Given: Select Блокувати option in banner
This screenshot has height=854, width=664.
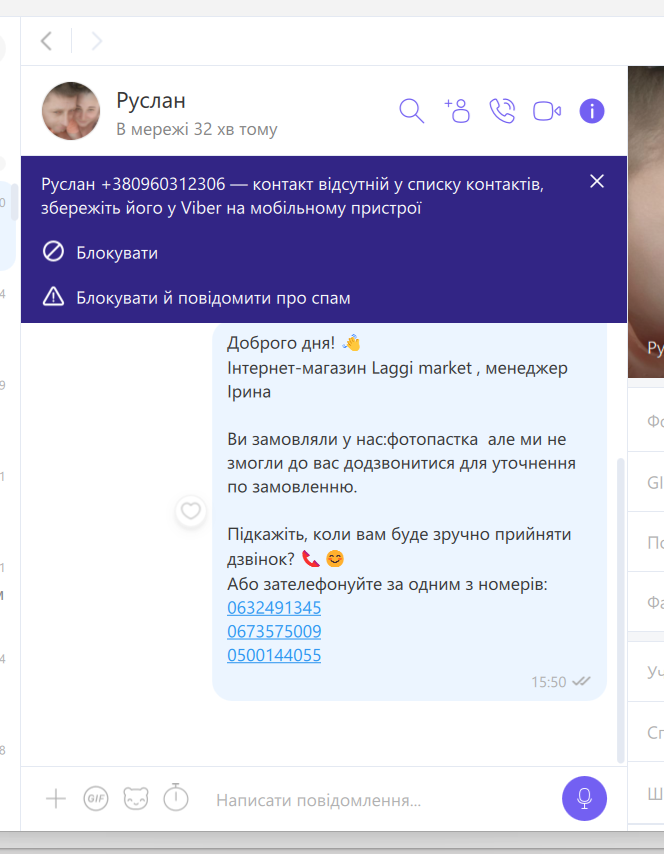Looking at the screenshot, I should 100,253.
